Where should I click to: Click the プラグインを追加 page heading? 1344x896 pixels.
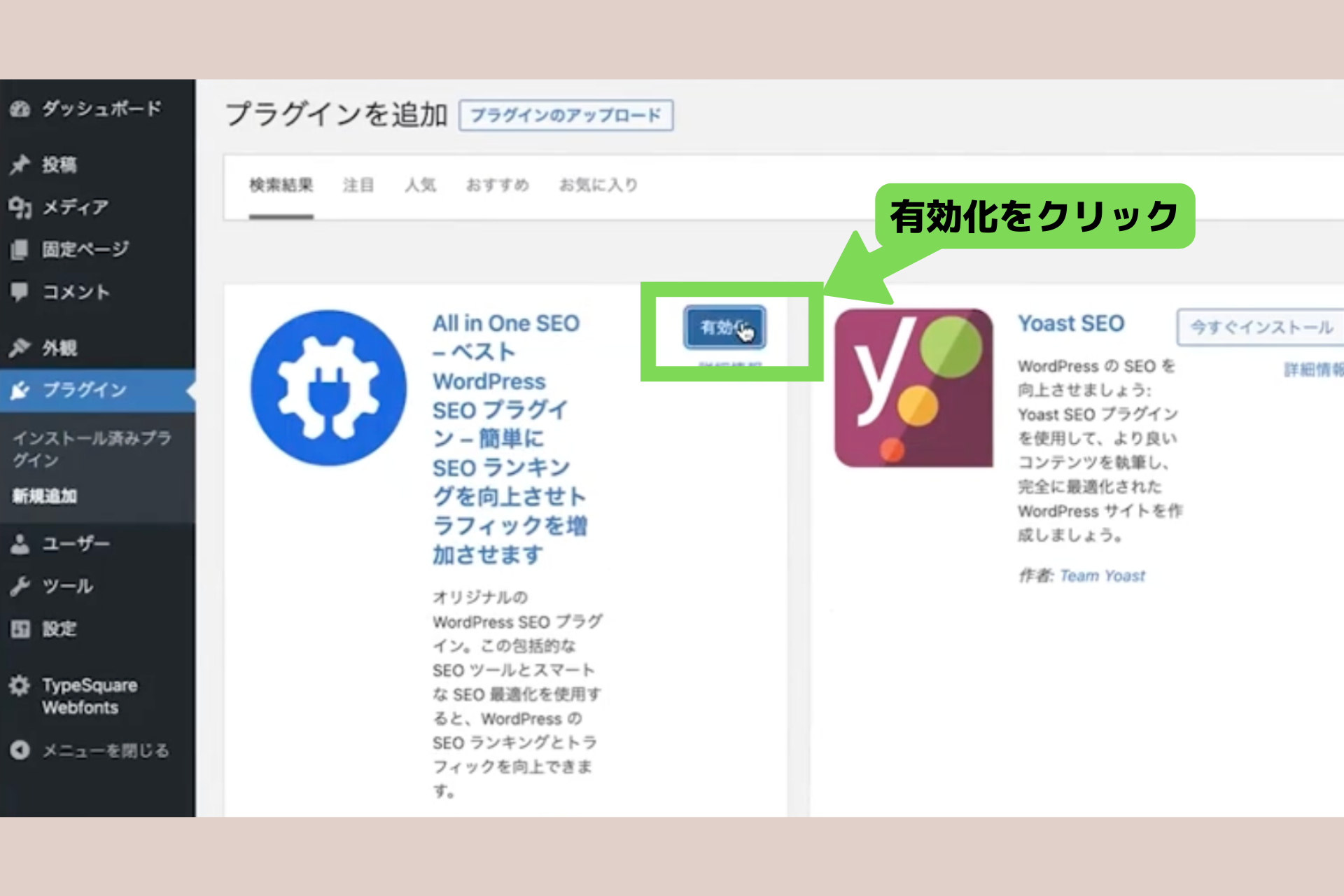(337, 115)
